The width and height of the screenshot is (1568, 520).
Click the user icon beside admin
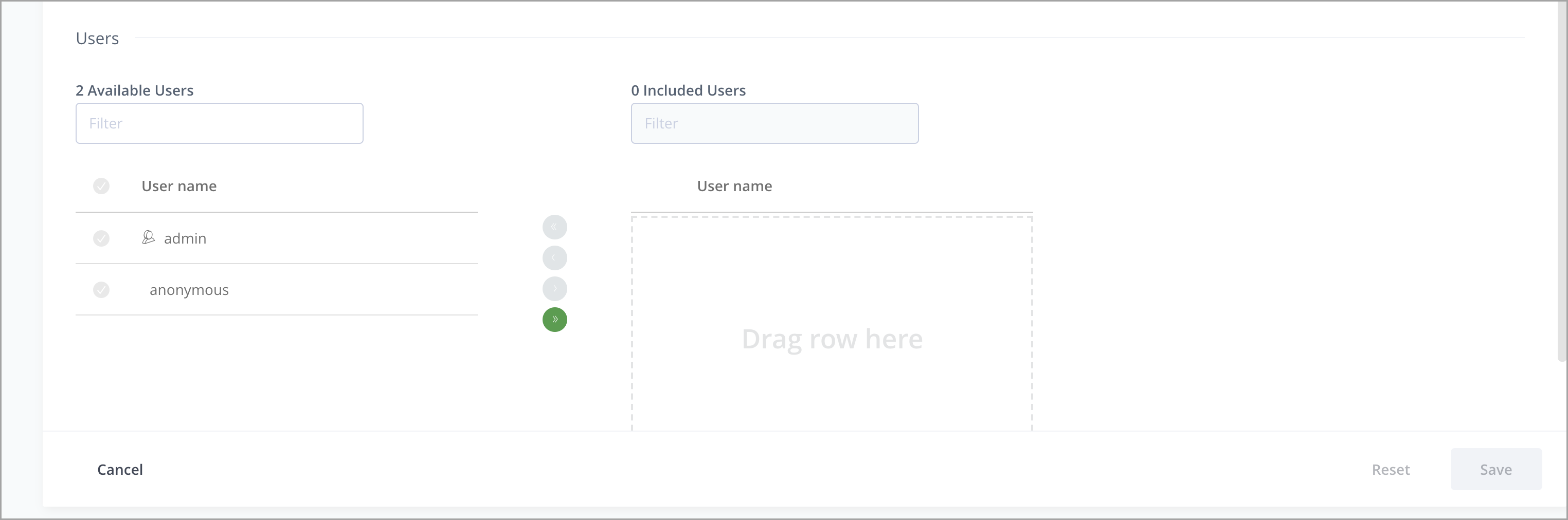click(x=149, y=238)
